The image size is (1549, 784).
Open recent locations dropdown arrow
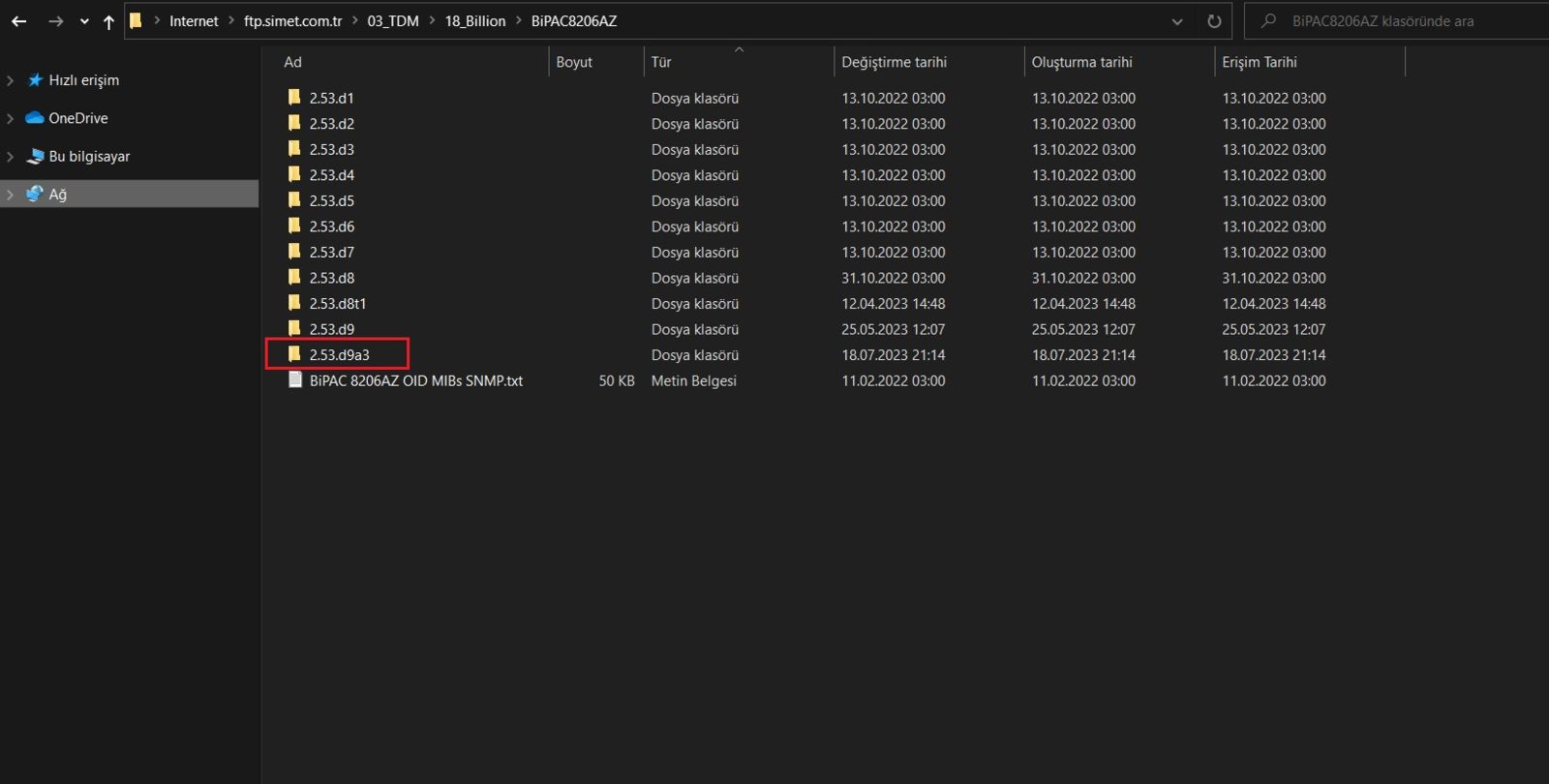coord(84,21)
